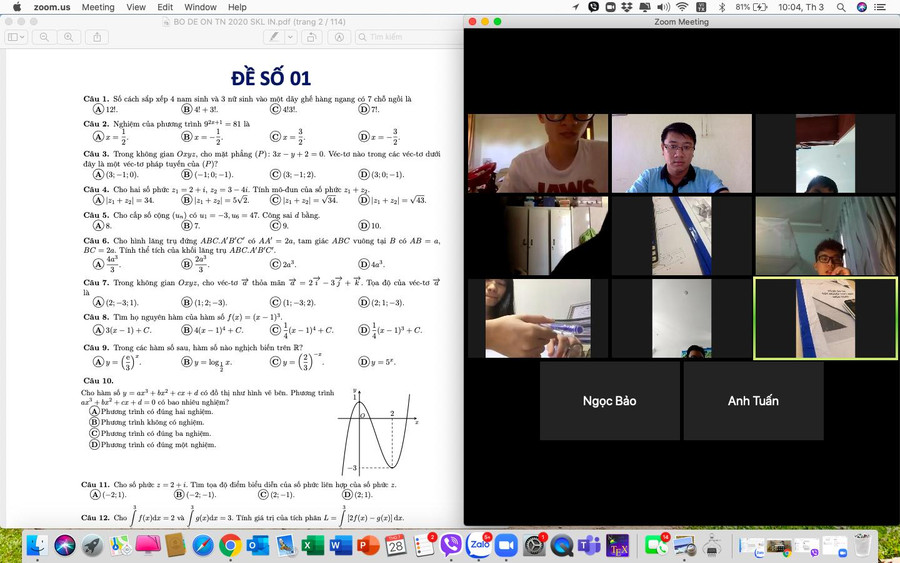Image resolution: width=900 pixels, height=563 pixels.
Task: Click the Share button in Preview toolbar
Action: click(98, 37)
